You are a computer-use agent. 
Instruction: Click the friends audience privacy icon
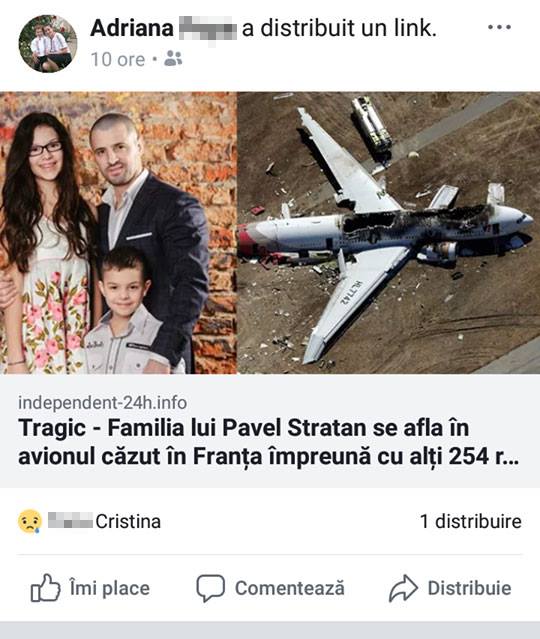coord(173,59)
